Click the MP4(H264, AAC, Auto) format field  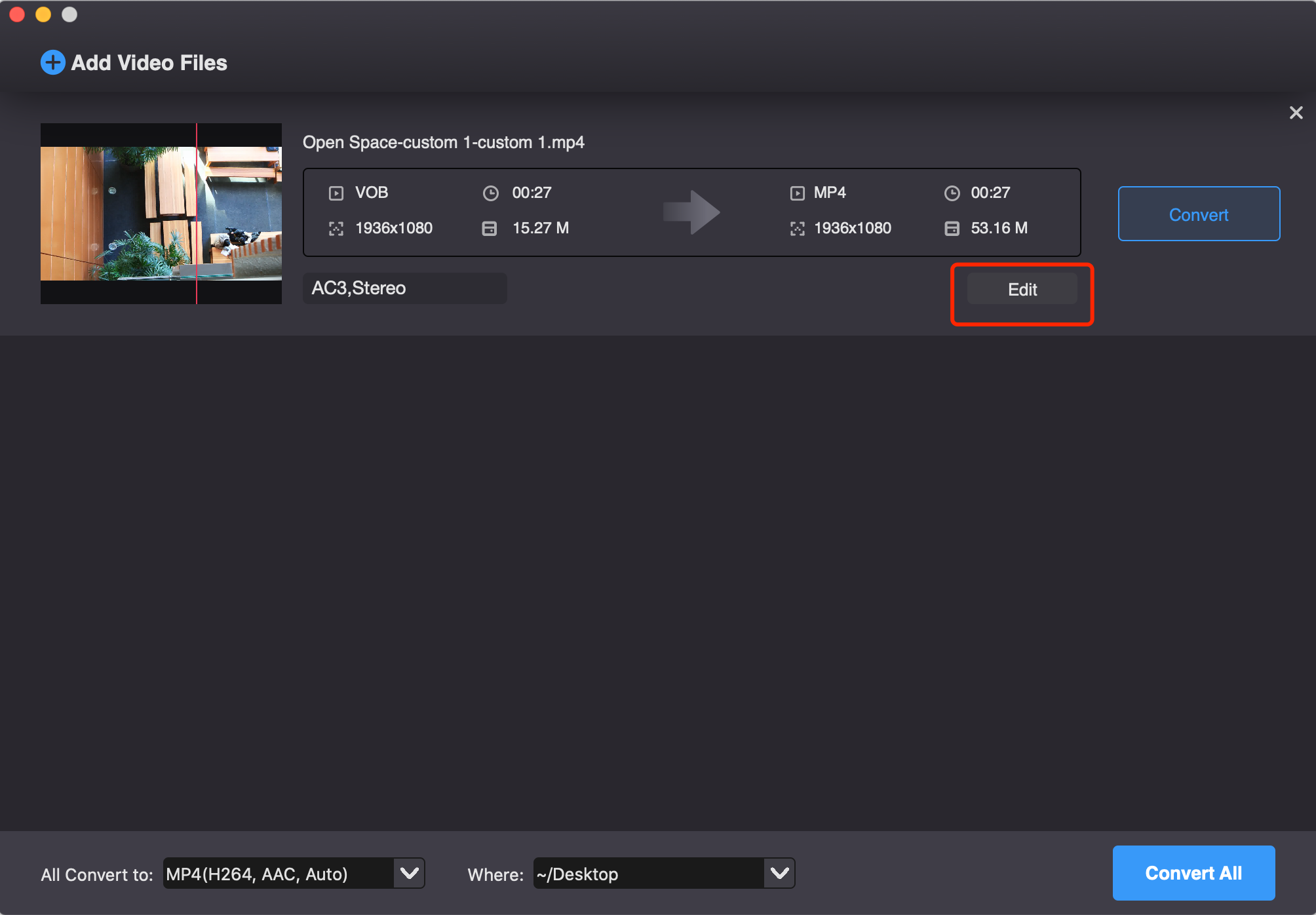click(x=279, y=874)
